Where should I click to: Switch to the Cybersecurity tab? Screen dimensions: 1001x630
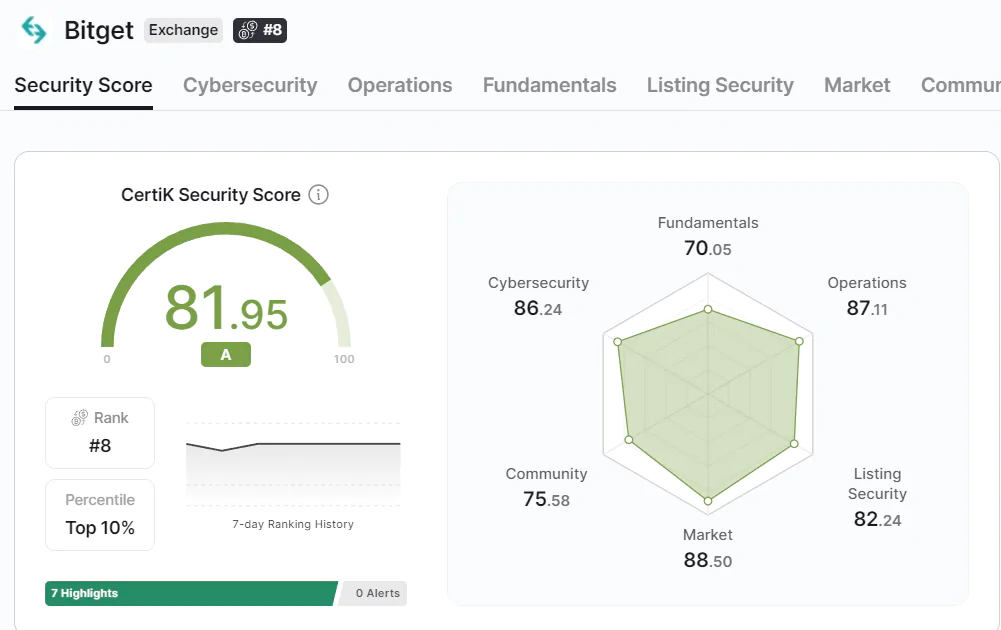(x=250, y=86)
